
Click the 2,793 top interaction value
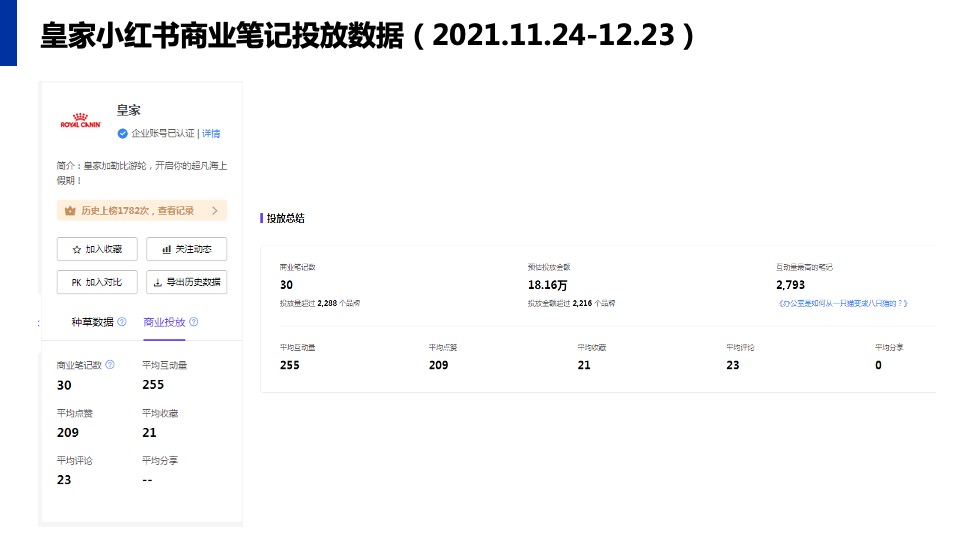(x=790, y=285)
